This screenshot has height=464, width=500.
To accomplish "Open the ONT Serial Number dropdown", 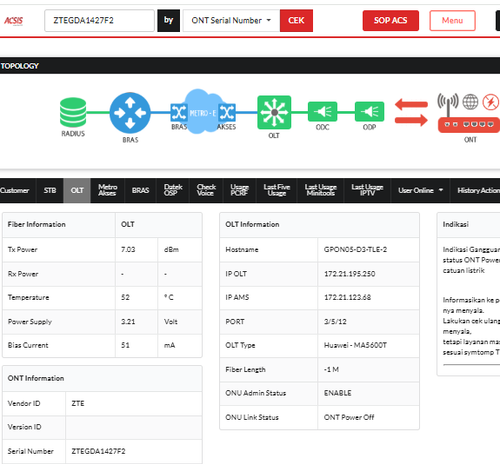I will pyautogui.click(x=231, y=21).
